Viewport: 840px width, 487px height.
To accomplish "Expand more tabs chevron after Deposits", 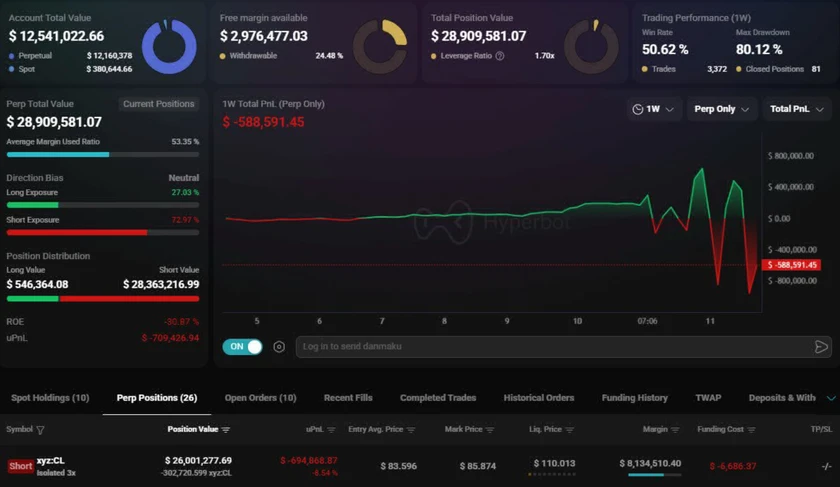I will click(x=830, y=398).
